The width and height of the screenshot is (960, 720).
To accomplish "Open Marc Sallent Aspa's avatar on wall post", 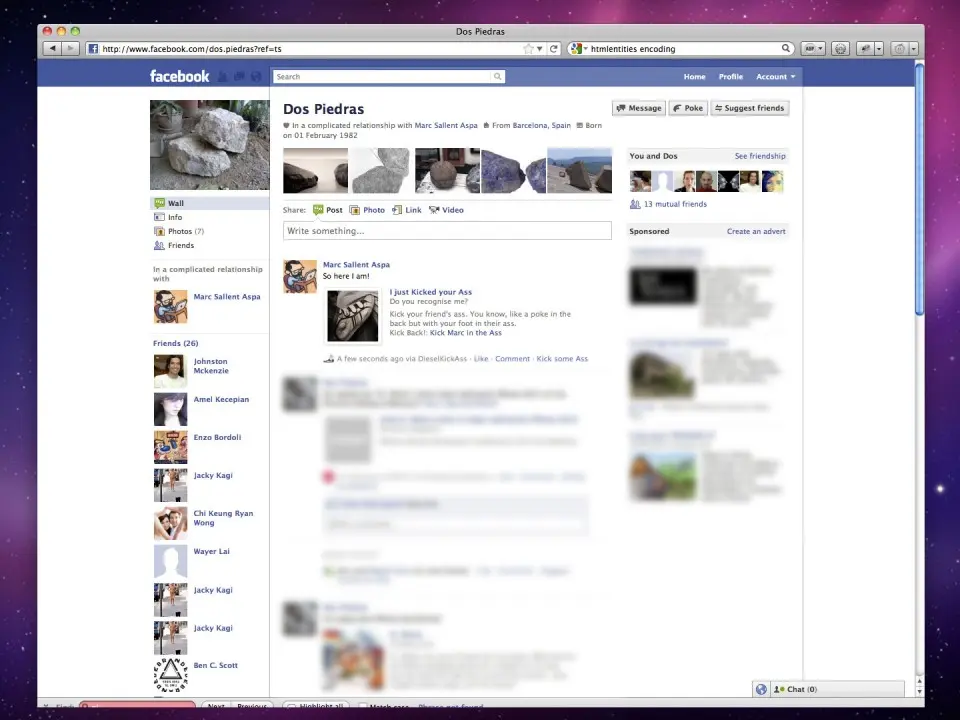I will pos(300,277).
